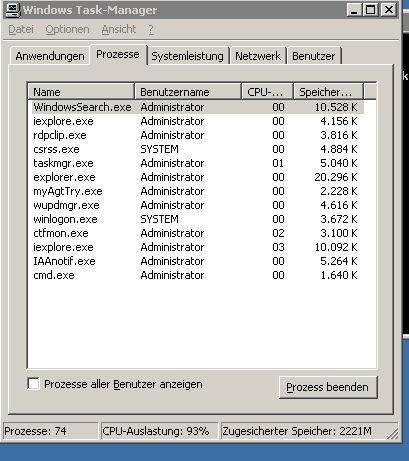Switch to the Benutzer tab
The width and height of the screenshot is (409, 461).
pos(314,56)
